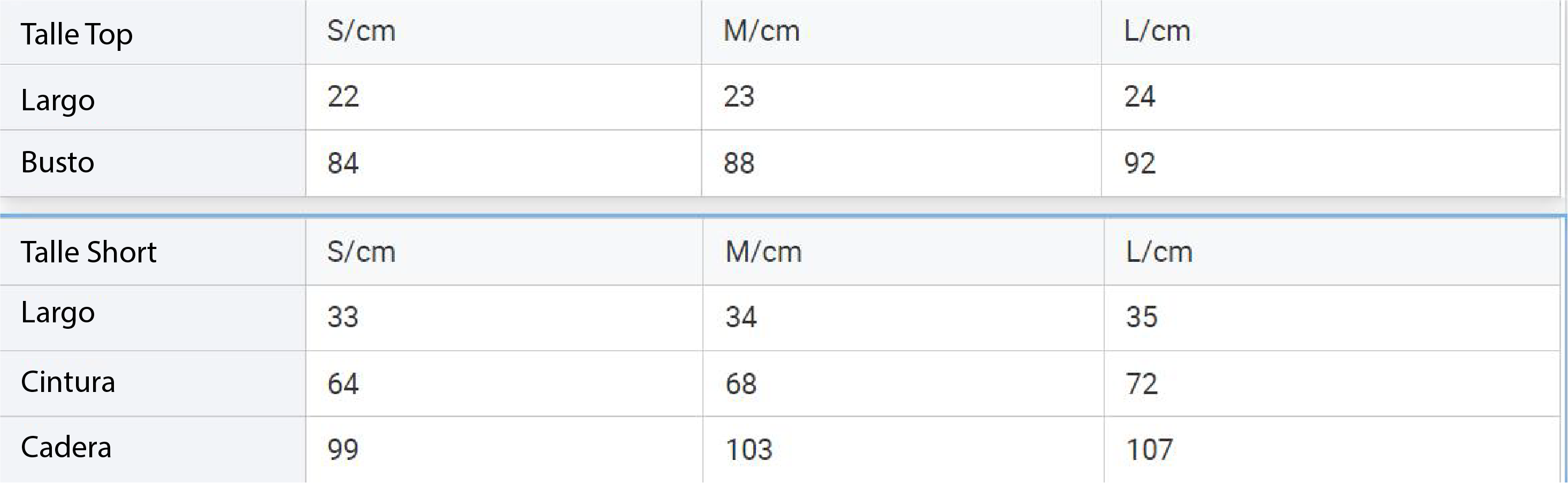Select Cadera value 103

point(749,449)
